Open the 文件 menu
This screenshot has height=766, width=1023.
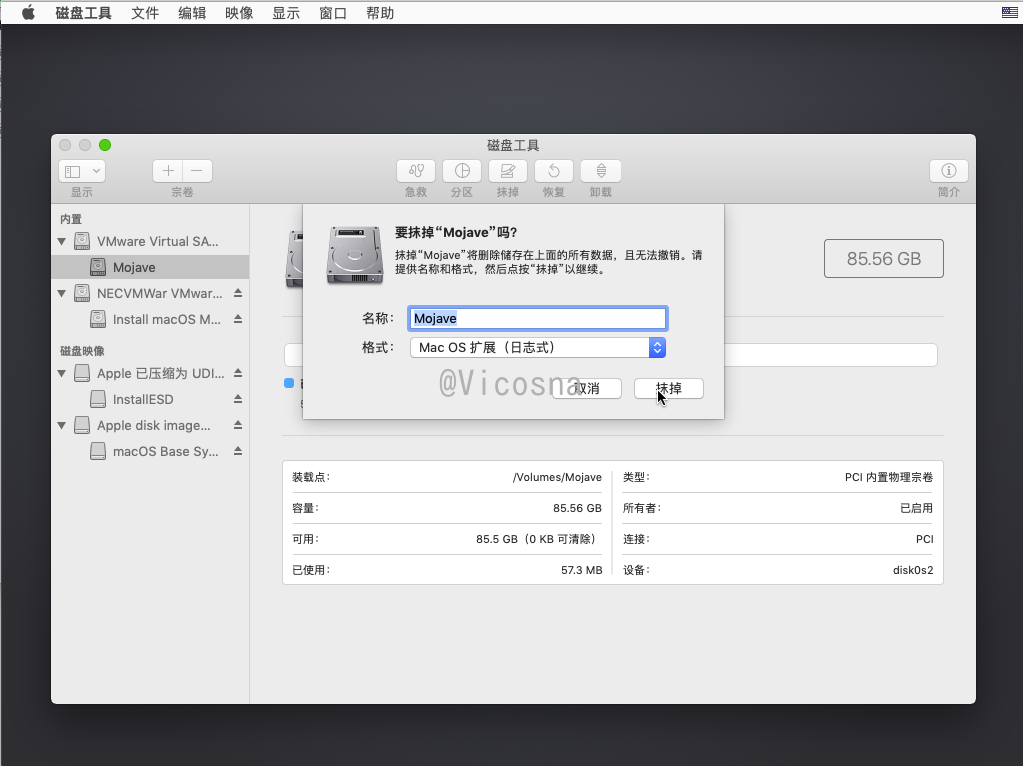point(145,12)
